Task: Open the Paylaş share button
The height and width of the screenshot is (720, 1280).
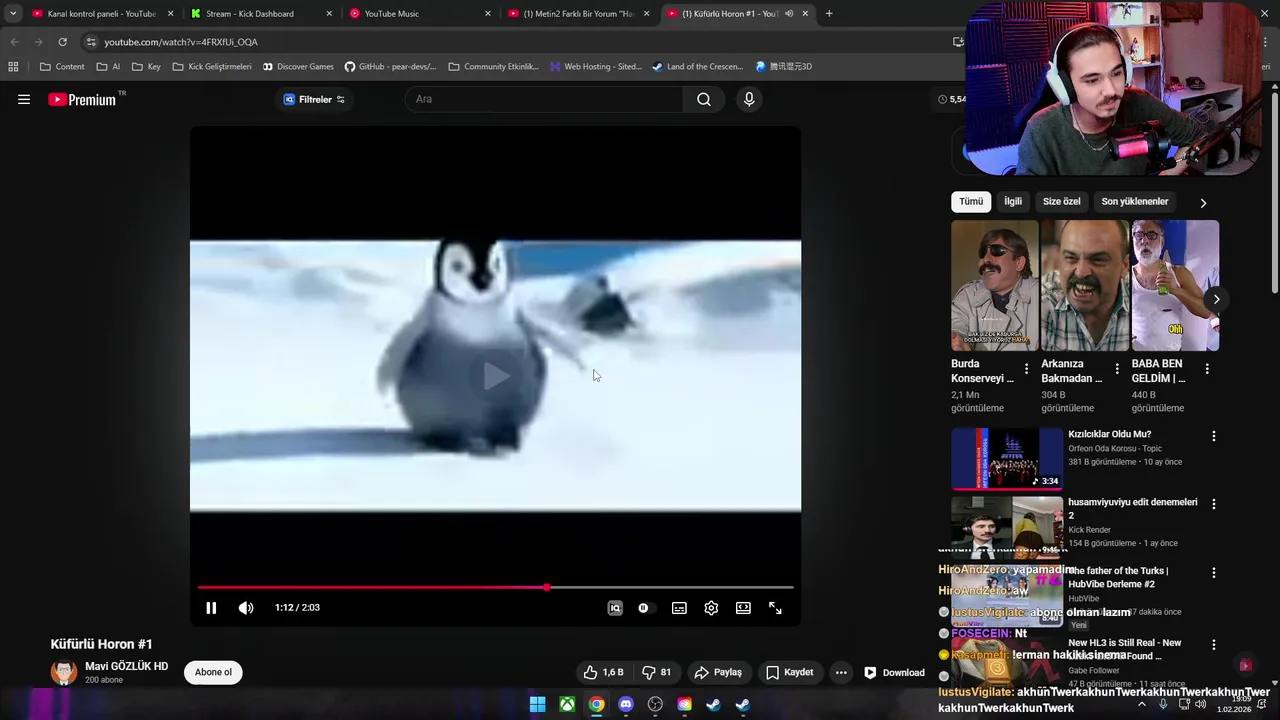Action: point(718,672)
